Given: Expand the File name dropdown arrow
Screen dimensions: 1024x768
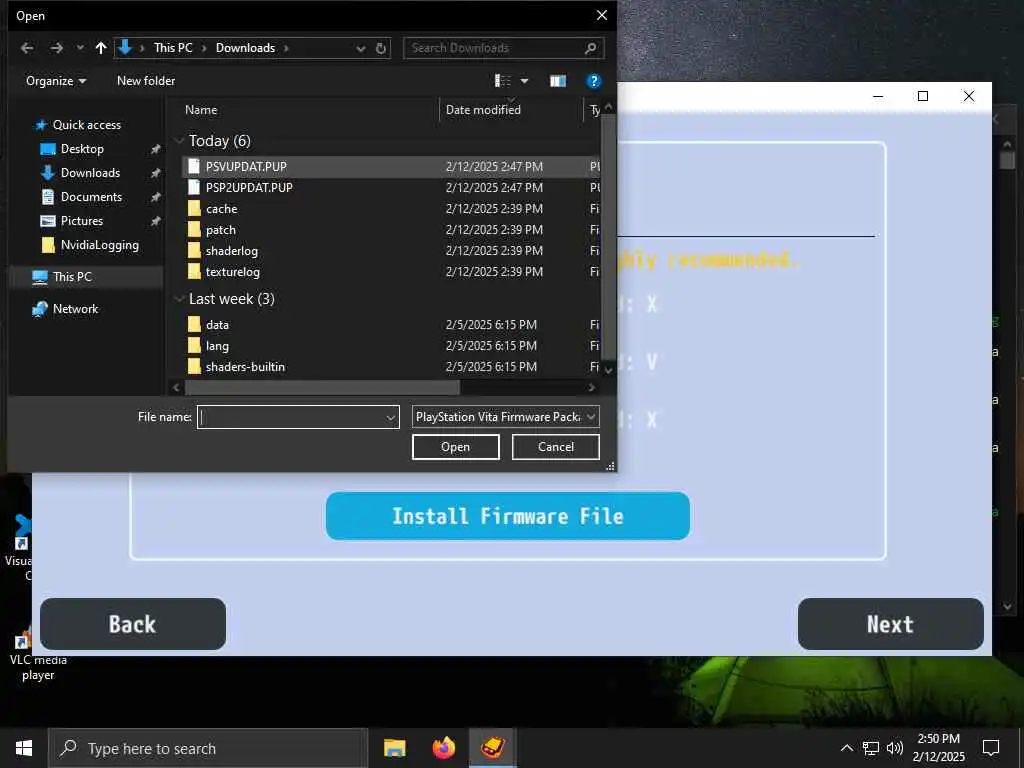Looking at the screenshot, I should [391, 417].
